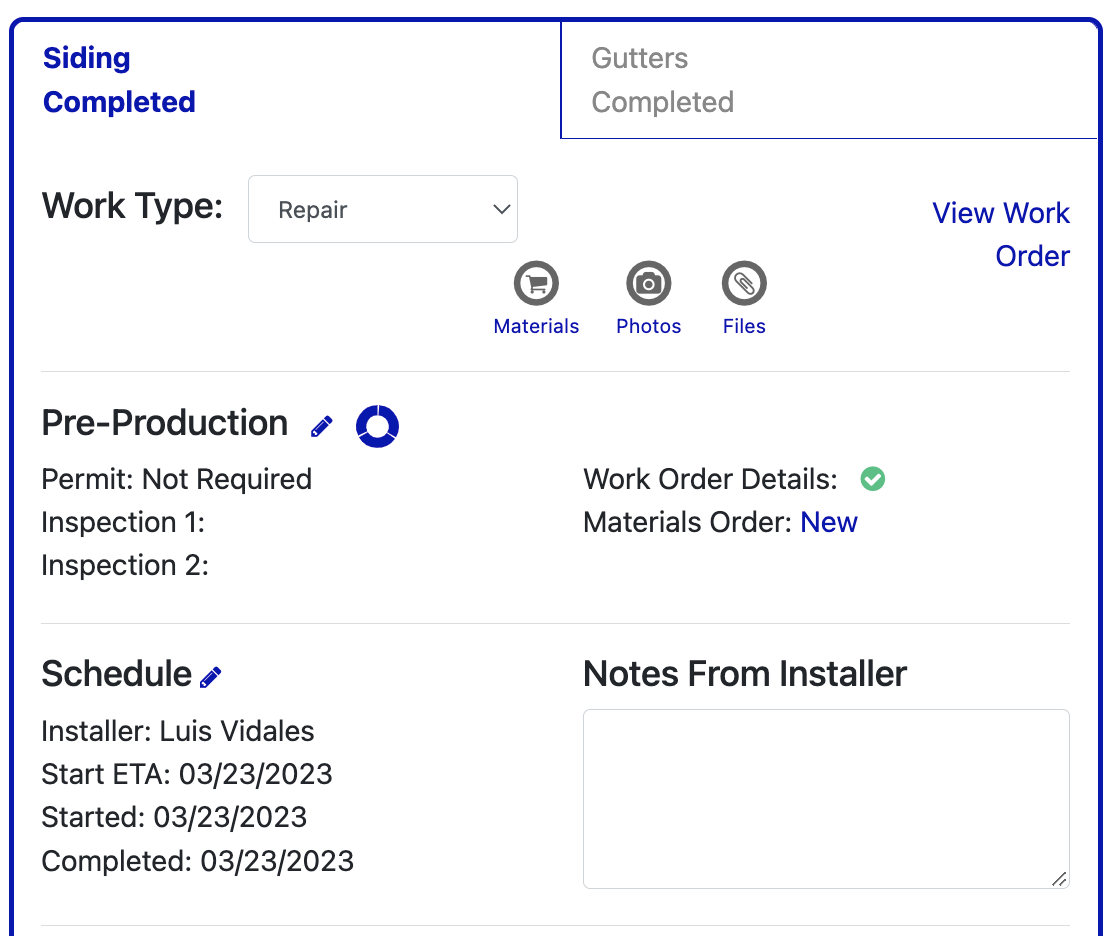The image size is (1112, 936).
Task: Click the Notes From Installer heading
Action: (745, 674)
